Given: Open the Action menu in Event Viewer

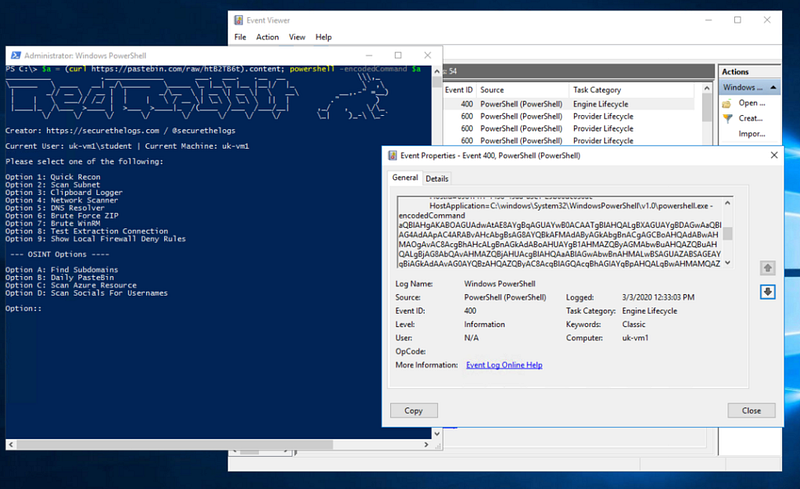Looking at the screenshot, I should 267,37.
